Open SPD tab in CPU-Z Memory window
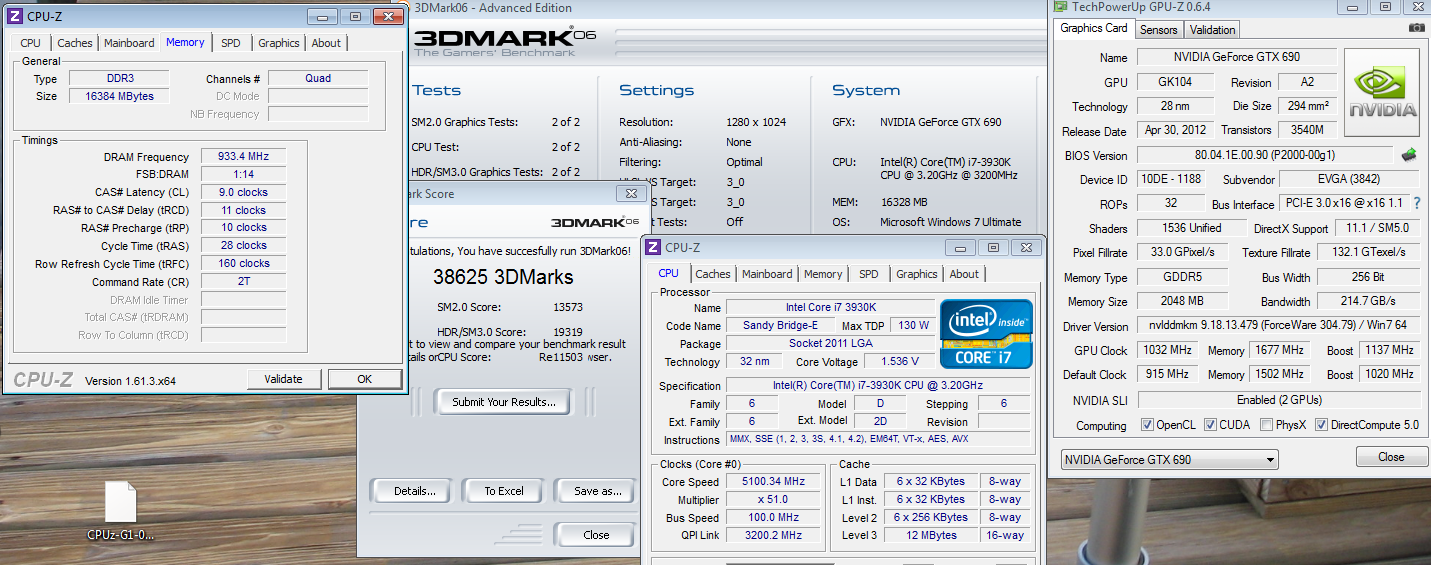Image resolution: width=1431 pixels, height=565 pixels. point(231,43)
